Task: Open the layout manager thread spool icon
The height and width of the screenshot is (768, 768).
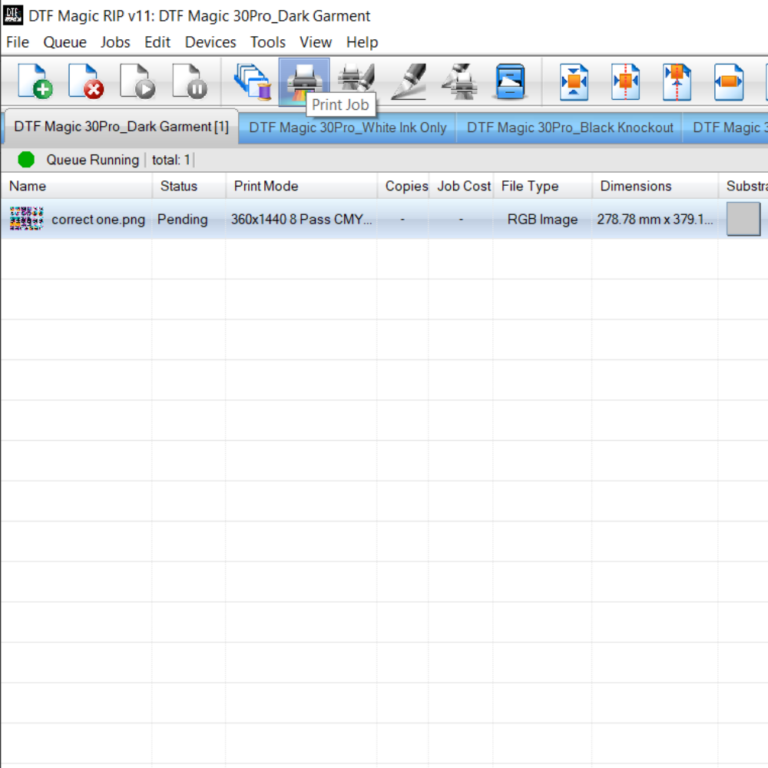Action: coord(253,81)
